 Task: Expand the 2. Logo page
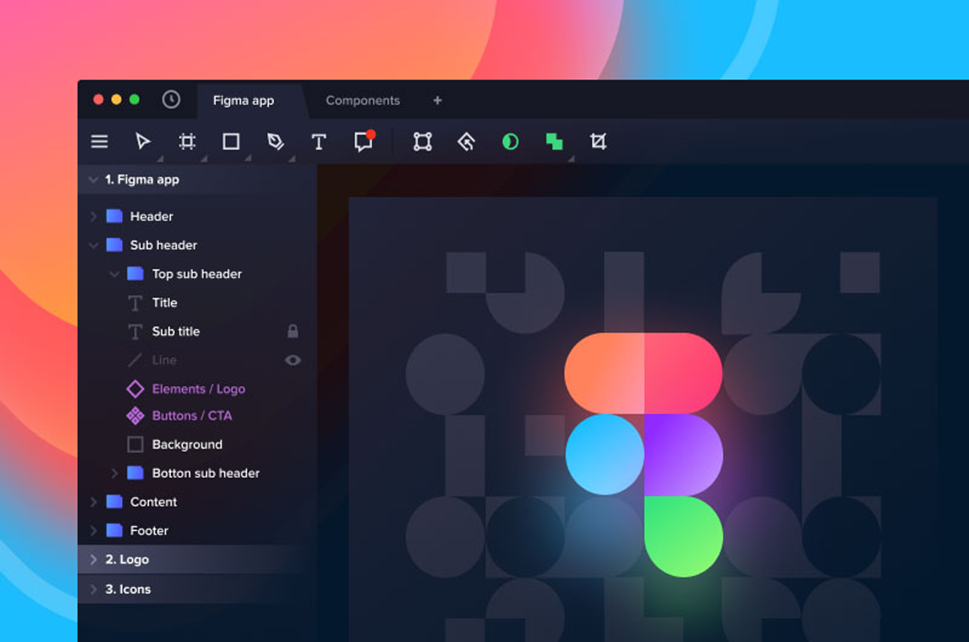94,559
